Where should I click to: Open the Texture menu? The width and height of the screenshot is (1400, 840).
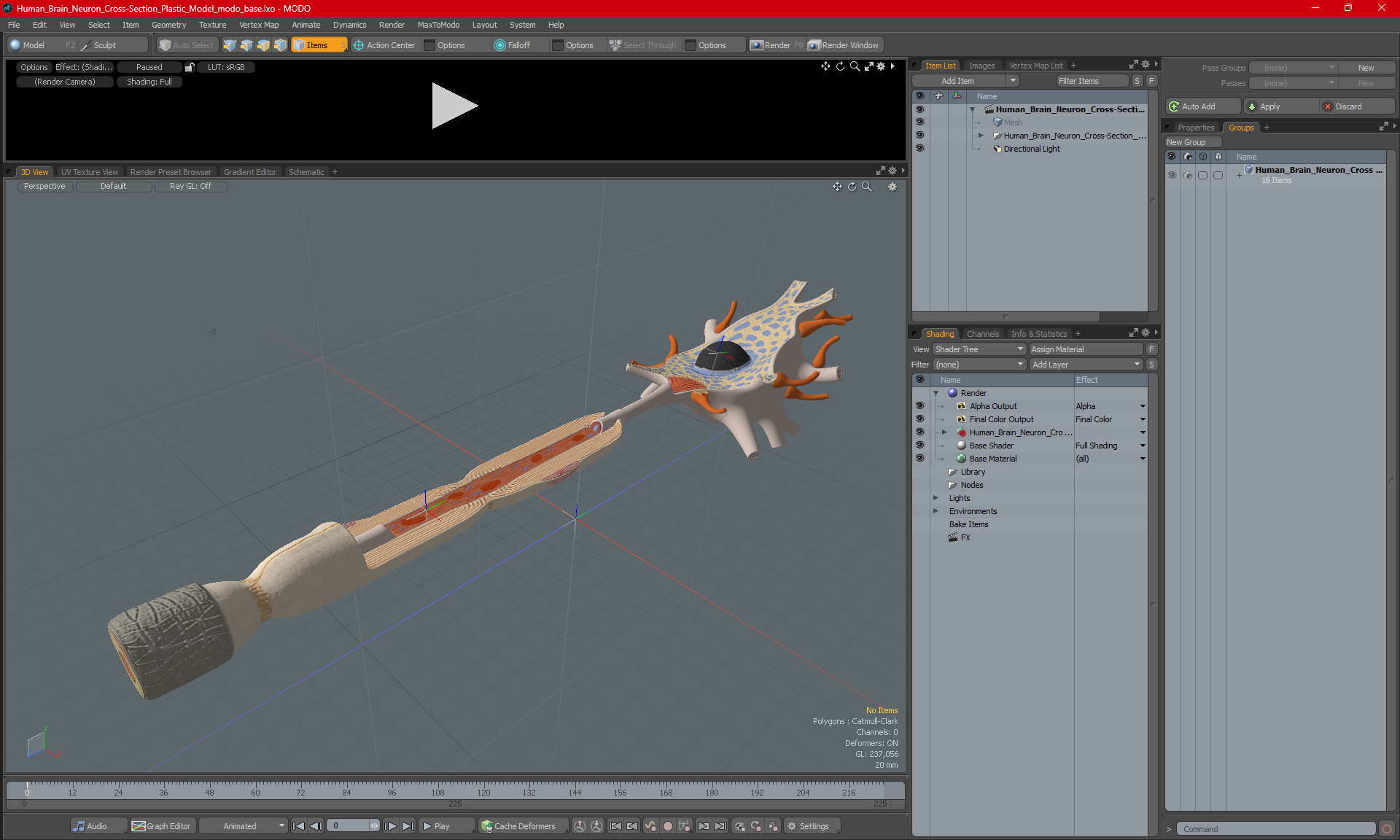tap(212, 25)
